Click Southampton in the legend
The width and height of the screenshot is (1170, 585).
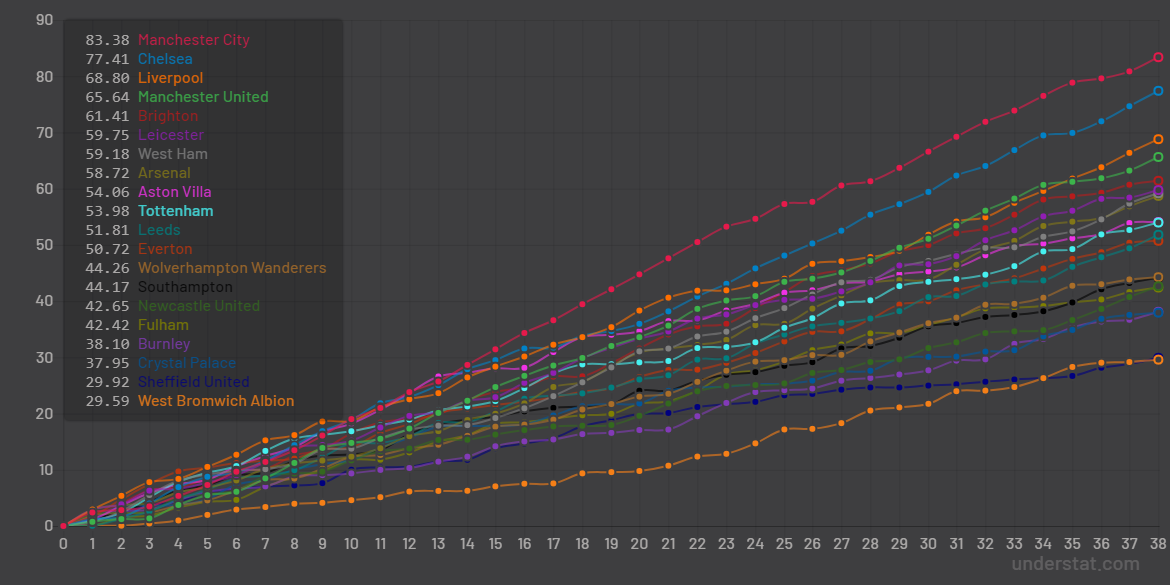pos(185,287)
